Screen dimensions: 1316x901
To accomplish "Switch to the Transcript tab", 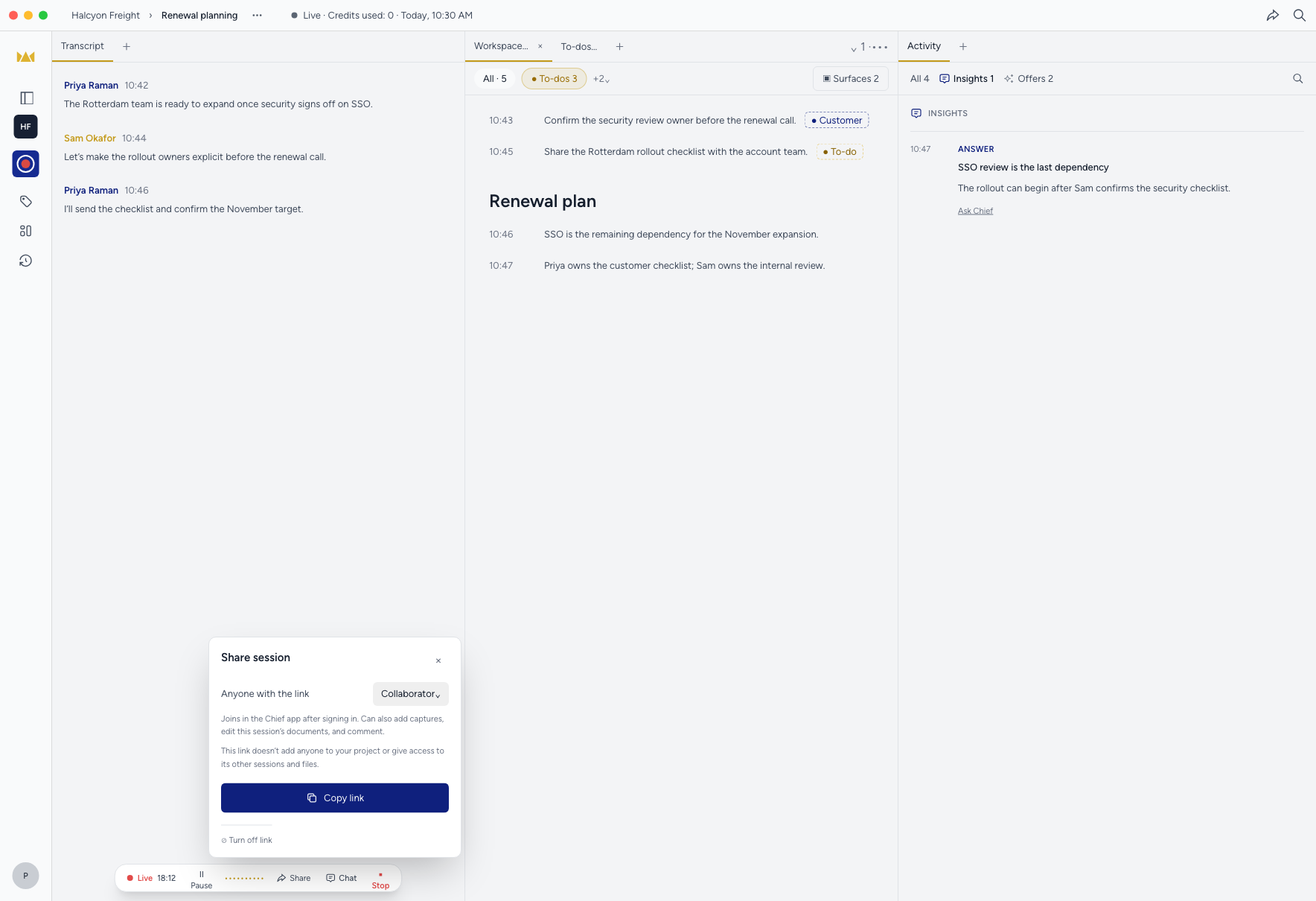I will 83,46.
